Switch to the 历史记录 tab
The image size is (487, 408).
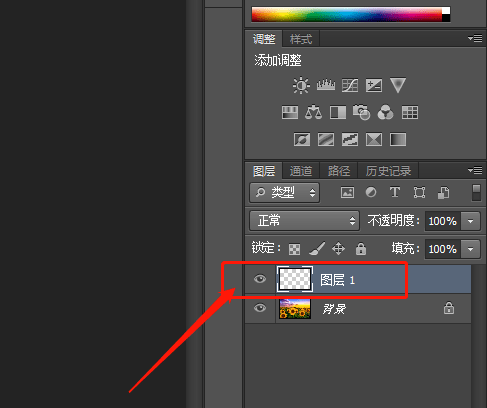pyautogui.click(x=388, y=171)
